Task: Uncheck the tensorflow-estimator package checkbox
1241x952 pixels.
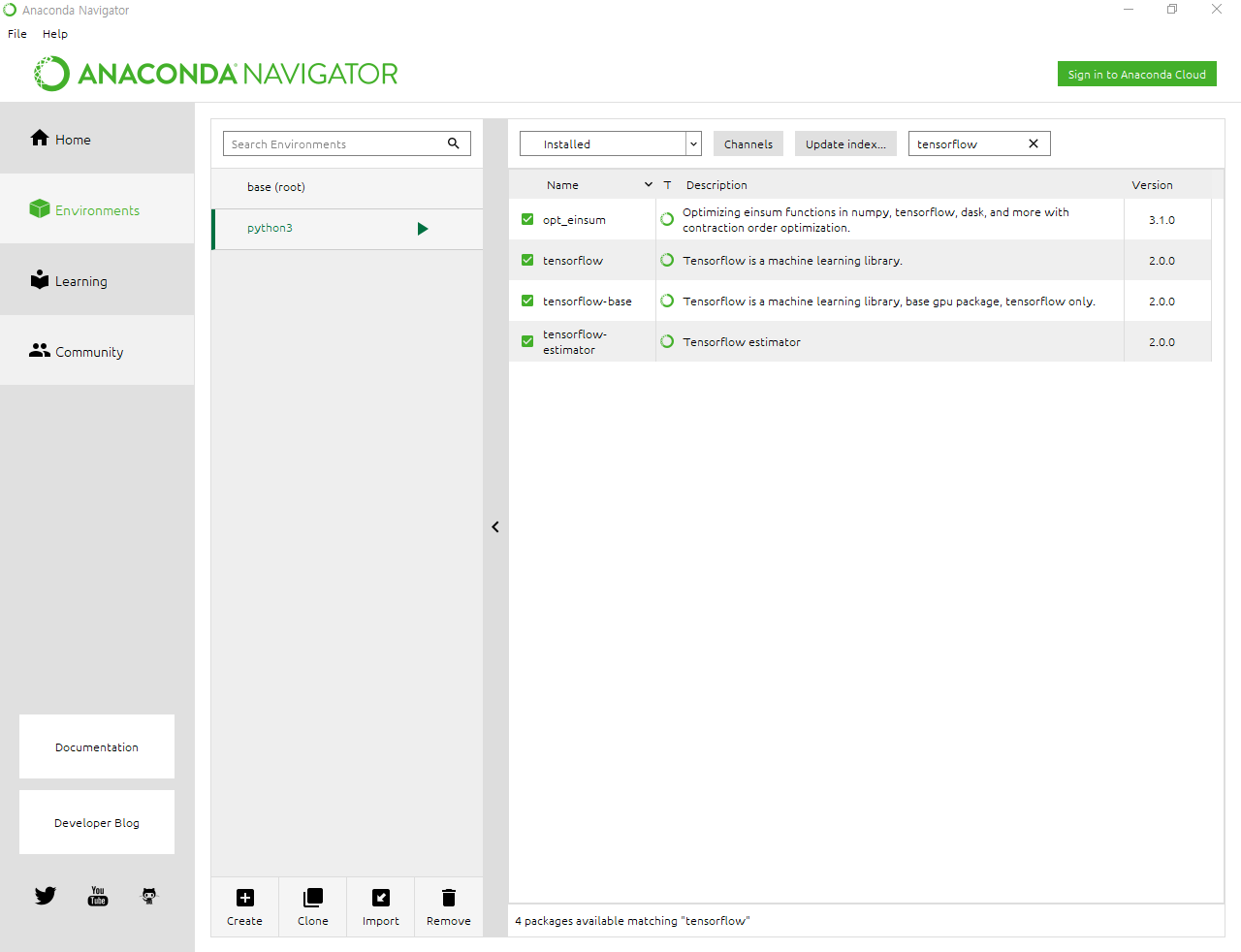Action: click(x=527, y=341)
